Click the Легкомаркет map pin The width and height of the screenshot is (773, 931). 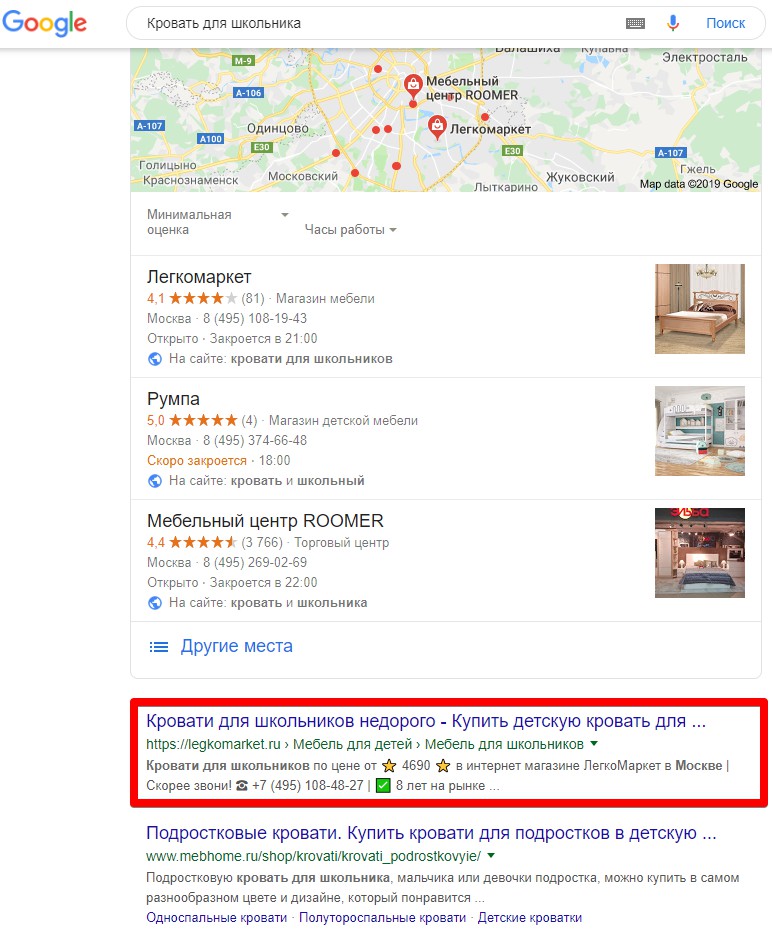coord(437,128)
